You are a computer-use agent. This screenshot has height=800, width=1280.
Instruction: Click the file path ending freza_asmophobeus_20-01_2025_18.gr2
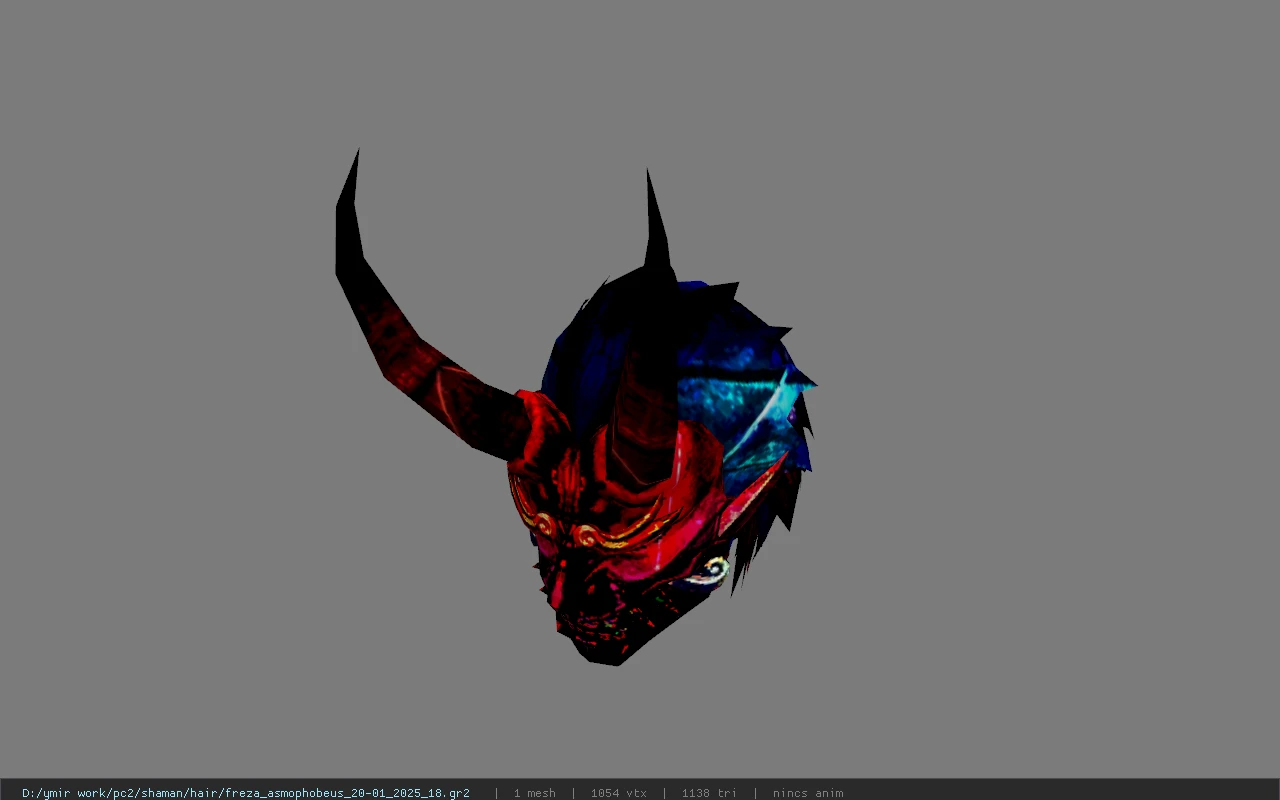(x=246, y=793)
